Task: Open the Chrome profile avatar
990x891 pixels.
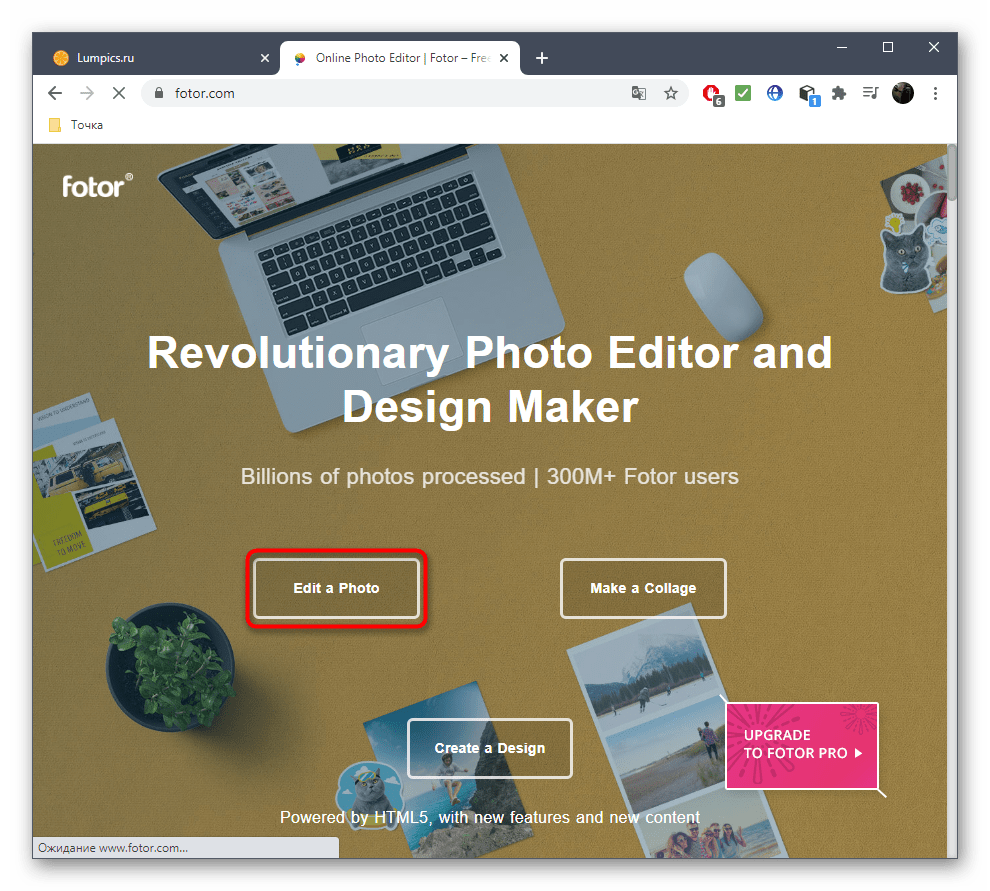Action: (902, 93)
